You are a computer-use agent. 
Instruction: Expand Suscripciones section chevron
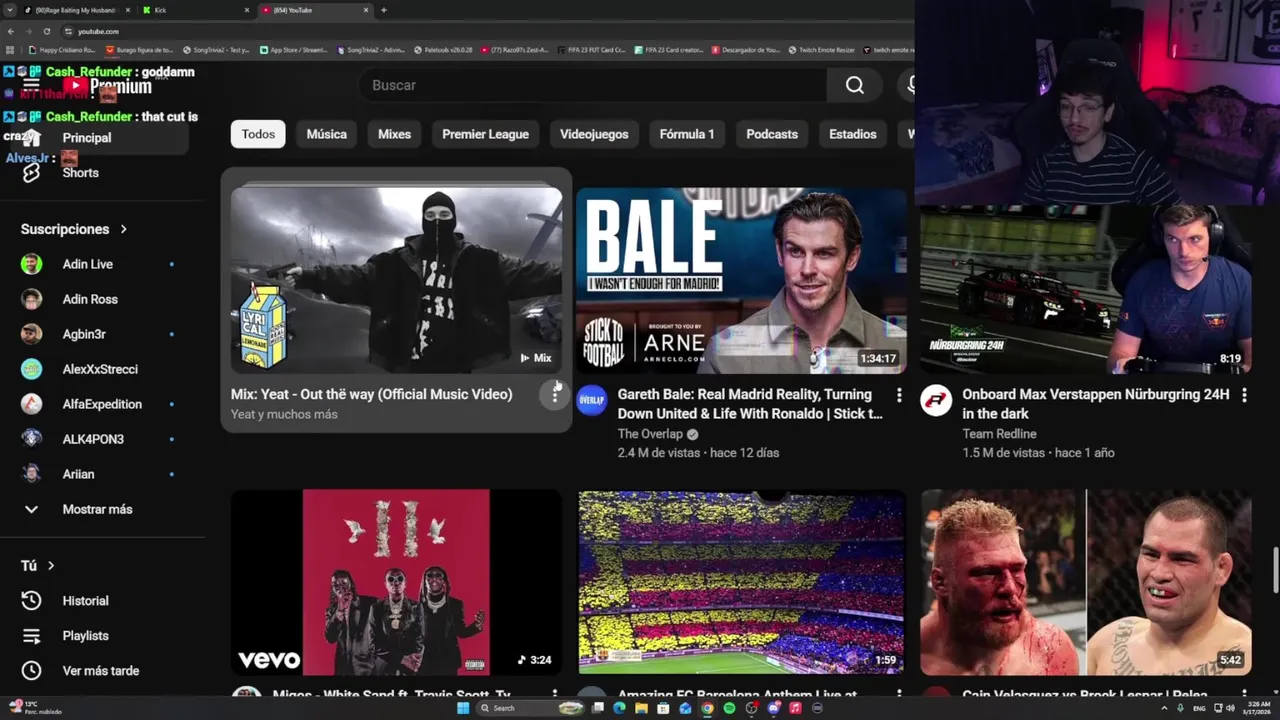(x=124, y=229)
